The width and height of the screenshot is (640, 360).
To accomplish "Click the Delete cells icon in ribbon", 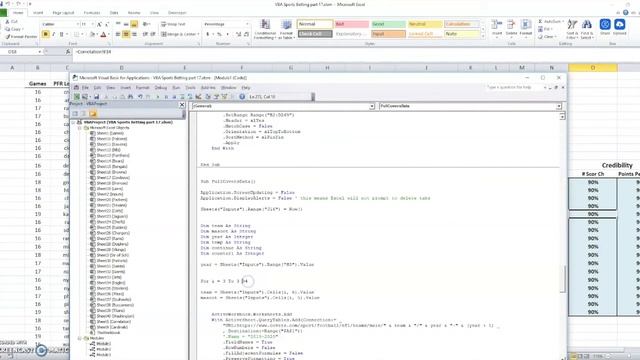I will (x=511, y=28).
